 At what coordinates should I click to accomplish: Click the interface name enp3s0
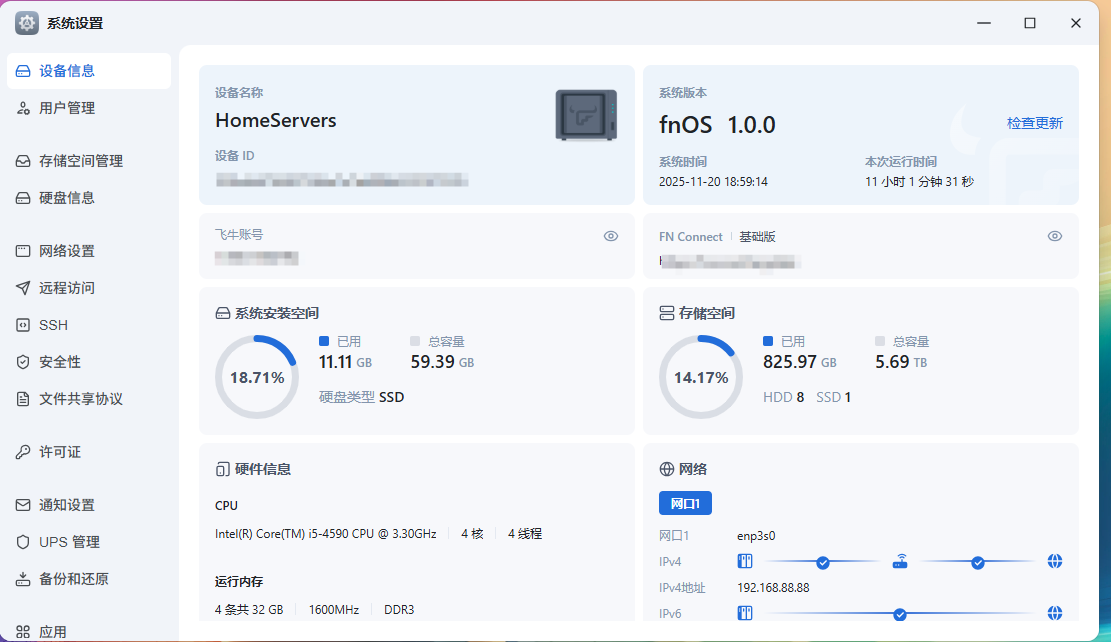756,536
